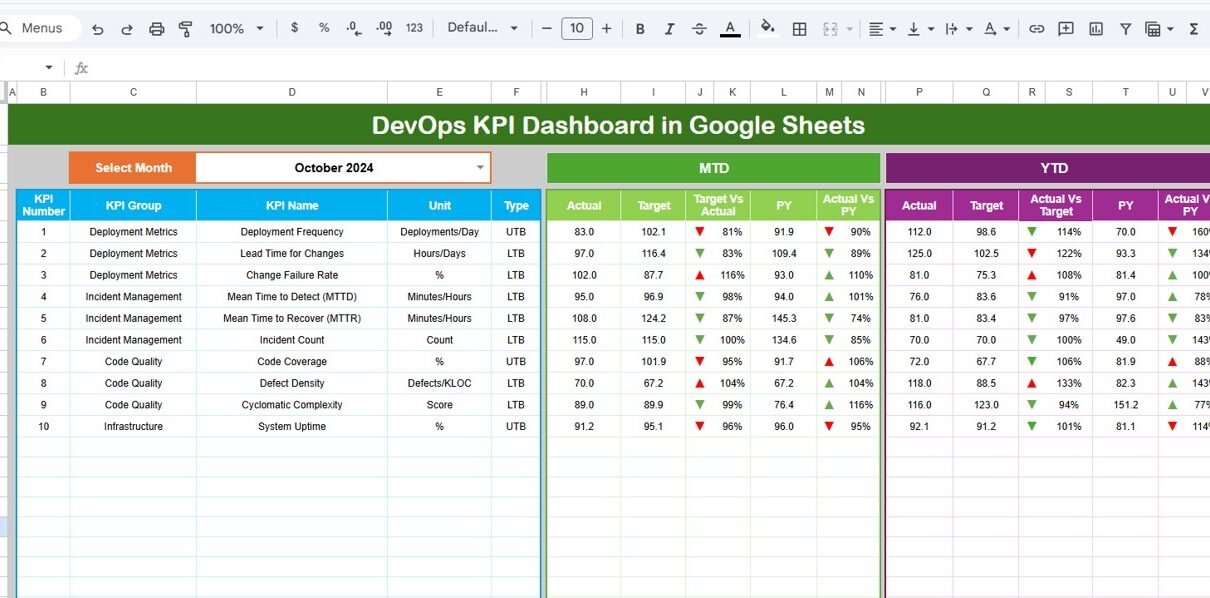The width and height of the screenshot is (1210, 598).
Task: Toggle italic text formatting
Action: 670,29
